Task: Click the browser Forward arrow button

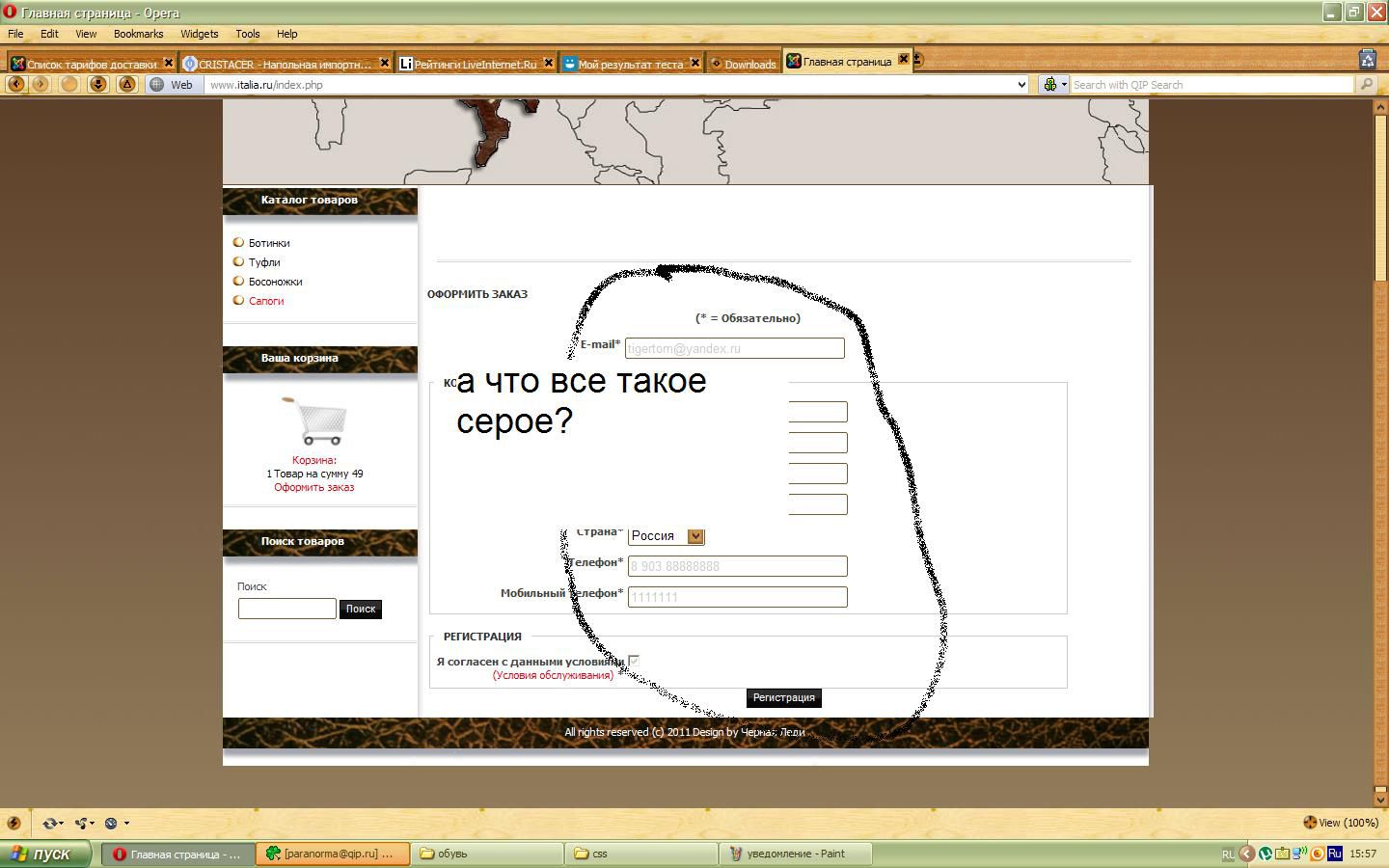Action: pyautogui.click(x=41, y=85)
